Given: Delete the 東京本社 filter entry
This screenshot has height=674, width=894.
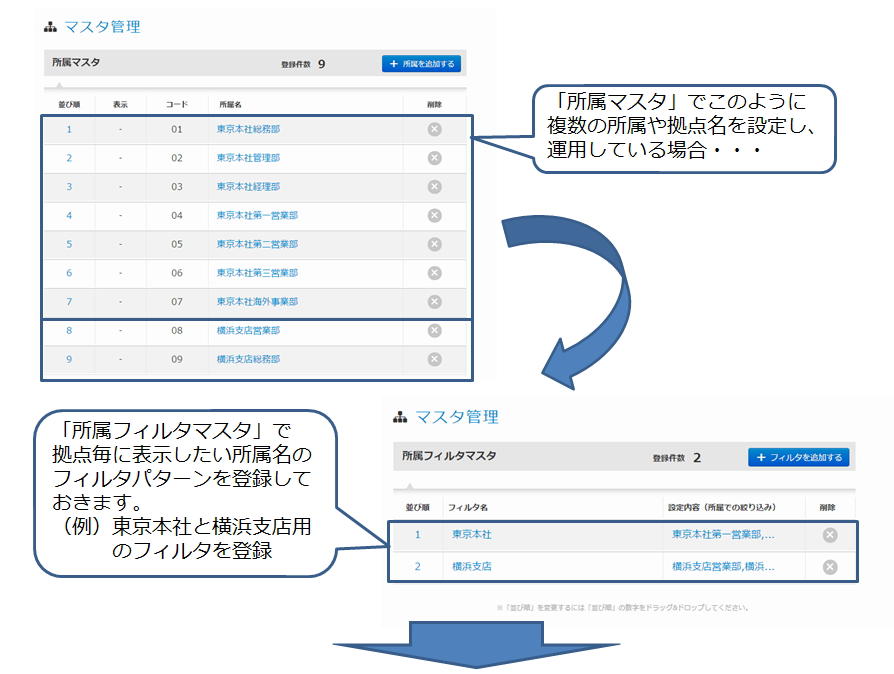Looking at the screenshot, I should click(x=829, y=535).
